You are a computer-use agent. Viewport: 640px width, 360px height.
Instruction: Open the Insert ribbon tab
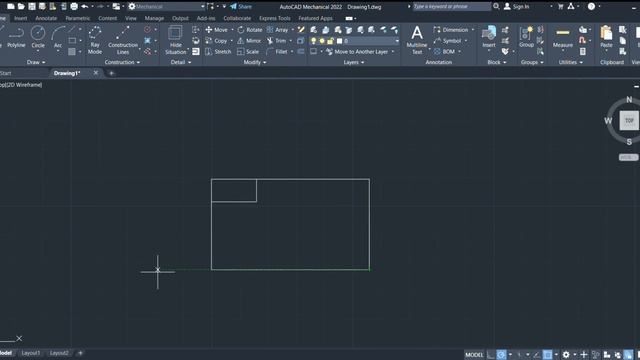click(x=20, y=18)
